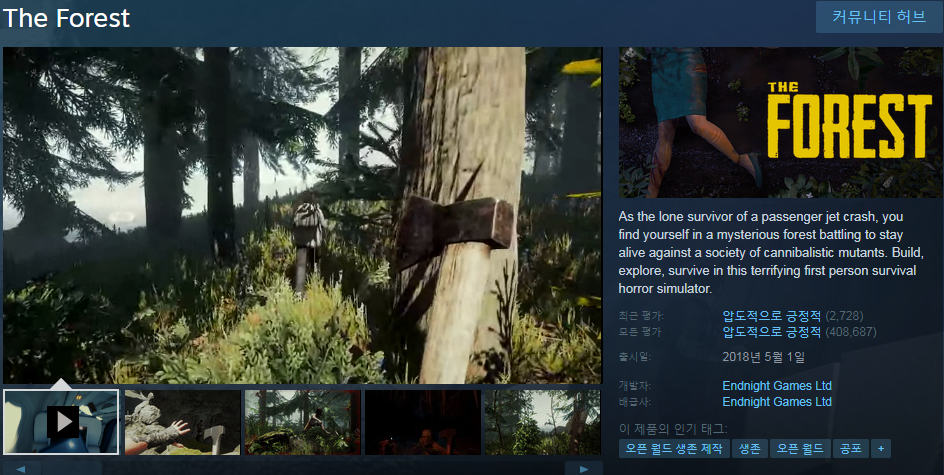944x475 pixels.
Task: Click the main screenshot viewer image
Action: pos(302,215)
